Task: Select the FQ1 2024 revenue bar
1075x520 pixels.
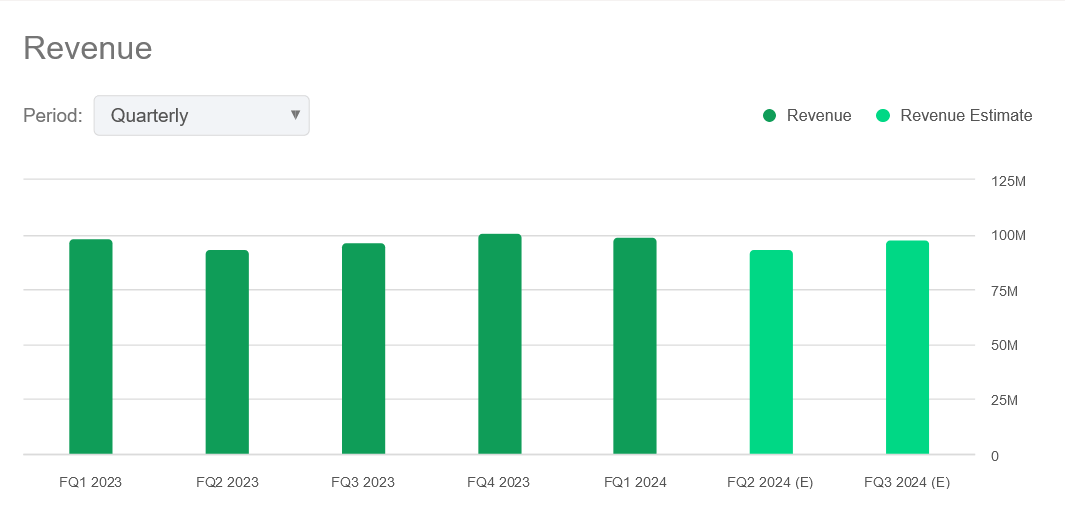Action: click(635, 346)
